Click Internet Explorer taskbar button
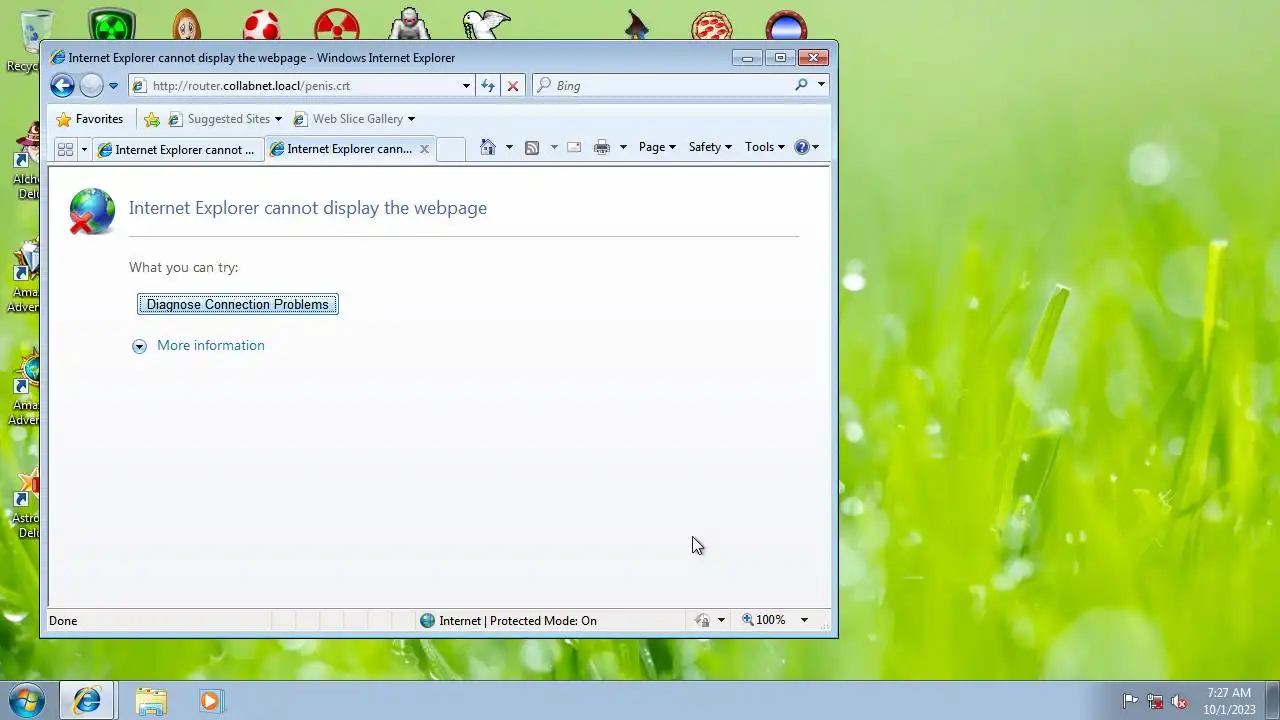The image size is (1280, 720). pyautogui.click(x=87, y=701)
